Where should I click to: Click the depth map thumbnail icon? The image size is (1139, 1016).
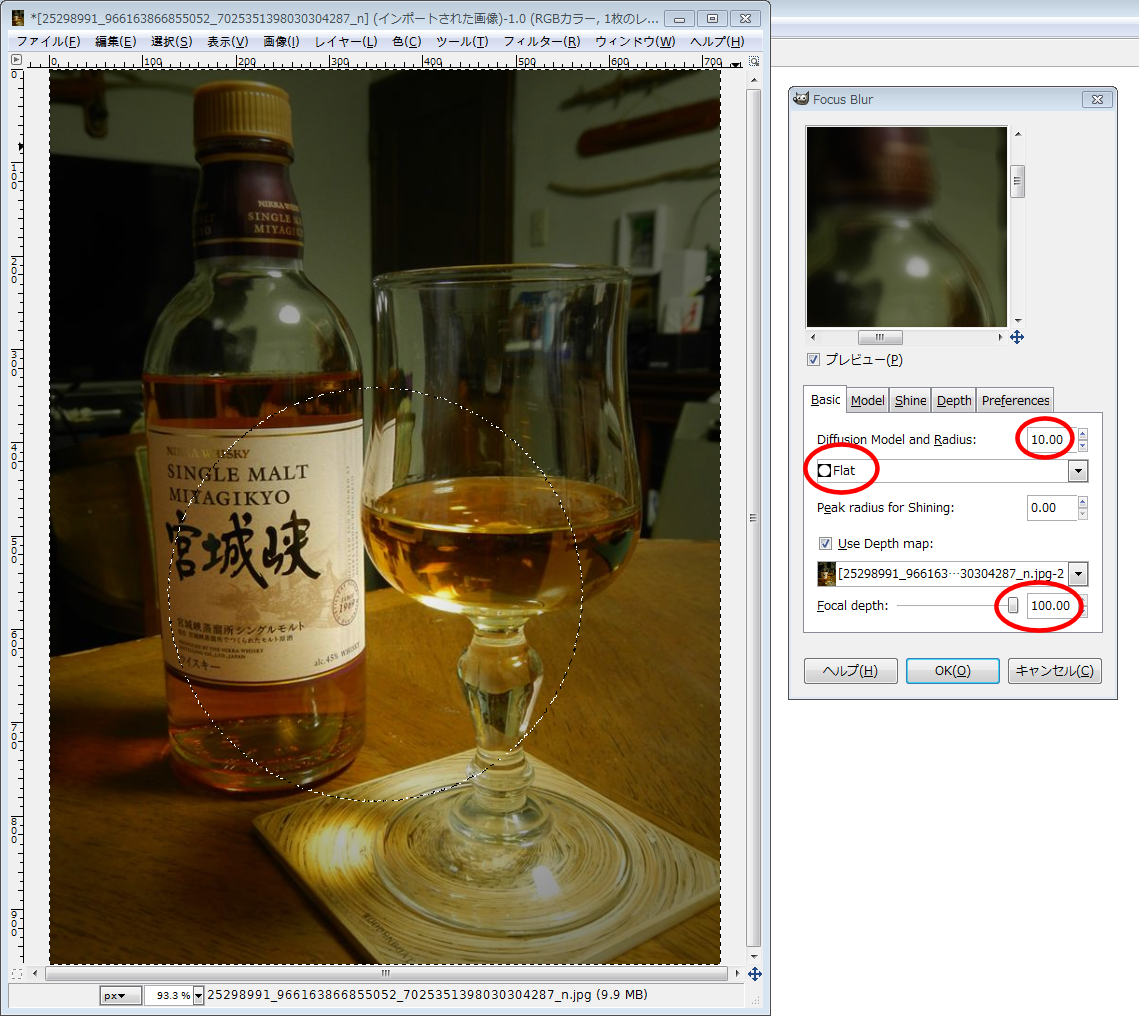tap(827, 574)
